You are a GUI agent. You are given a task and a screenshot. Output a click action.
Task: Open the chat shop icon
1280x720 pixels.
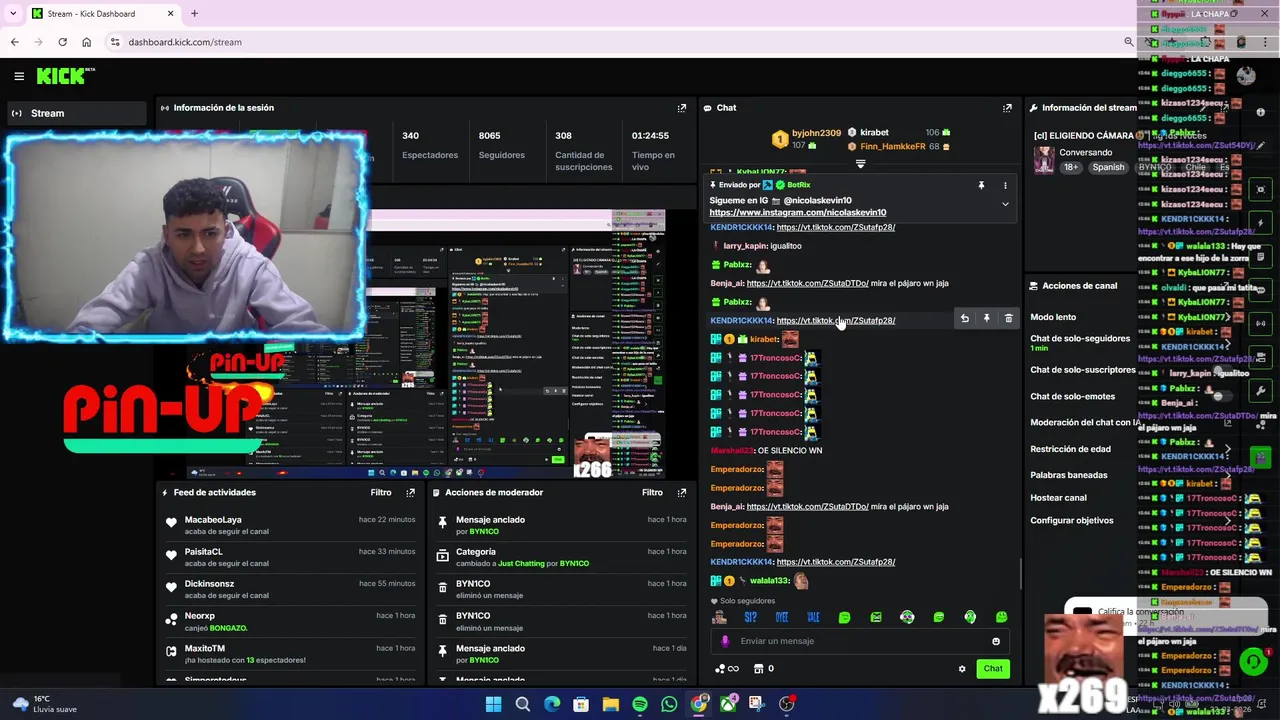[758, 669]
